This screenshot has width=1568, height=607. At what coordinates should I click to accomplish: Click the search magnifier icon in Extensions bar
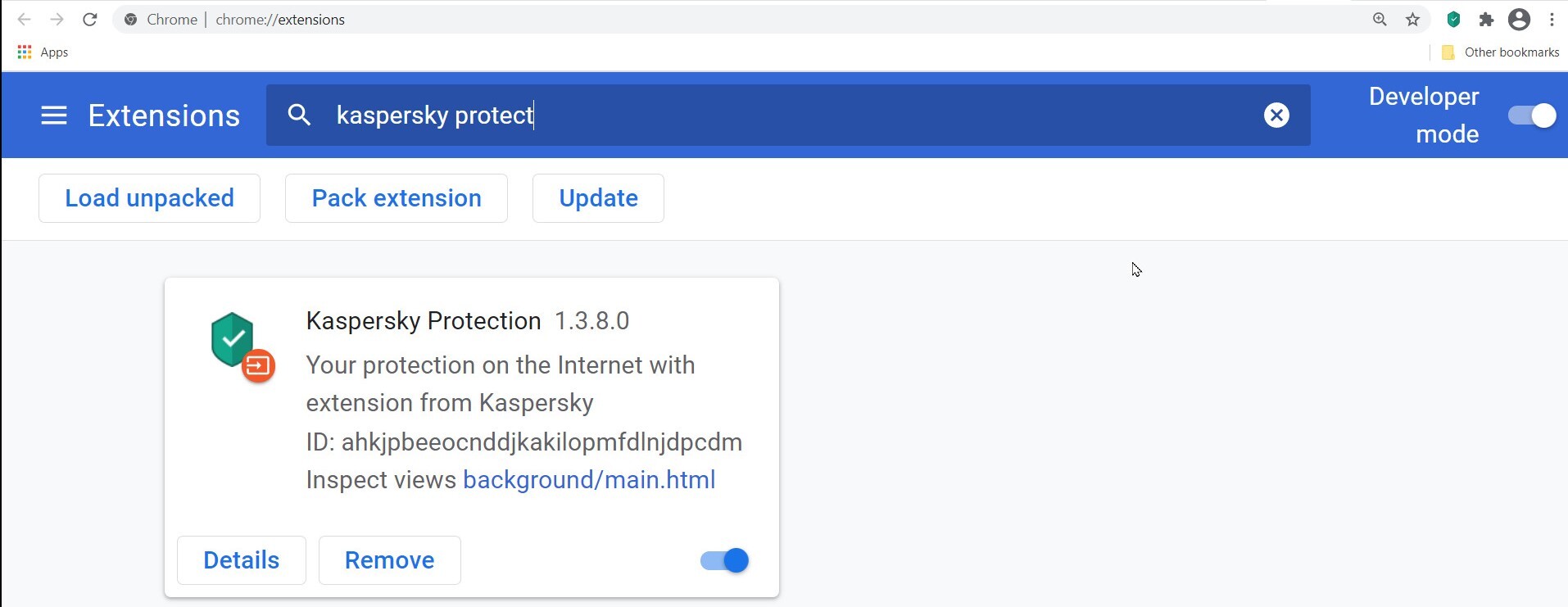click(x=299, y=116)
